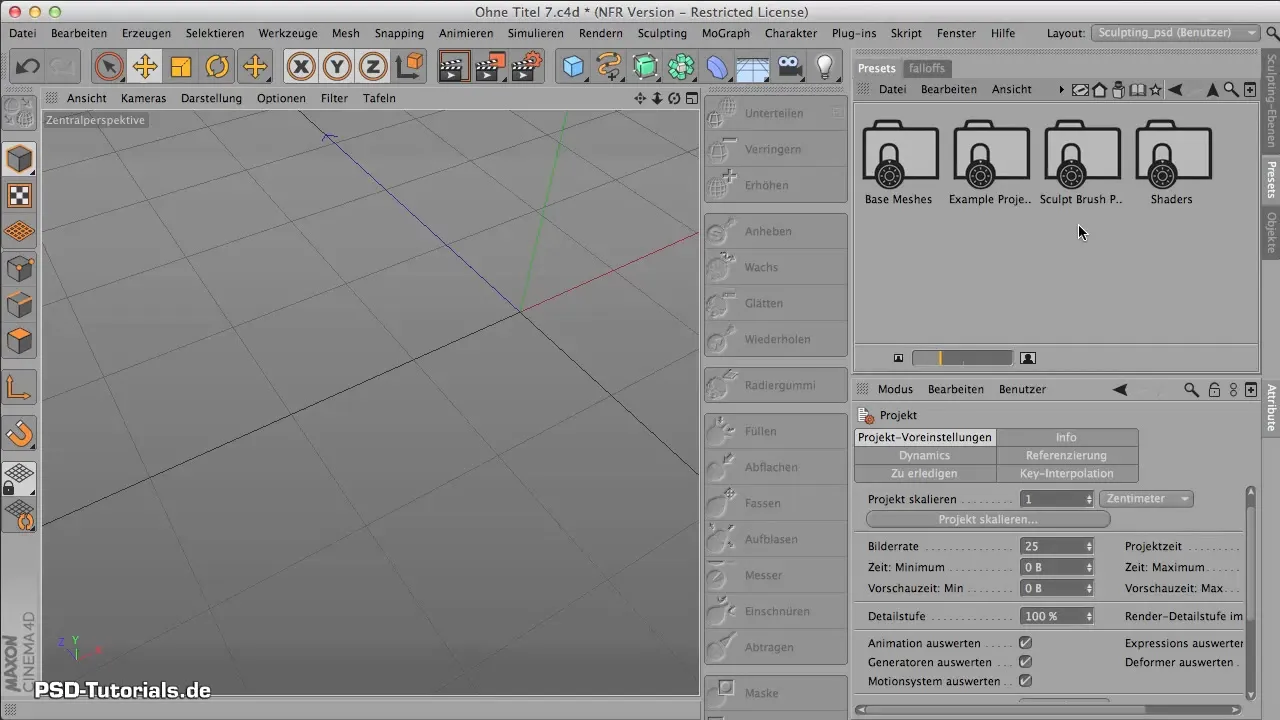Screen dimensions: 1280x720
Task: Adjust the Vorschauzeit: Min stepper arrows
Action: coord(1089,588)
